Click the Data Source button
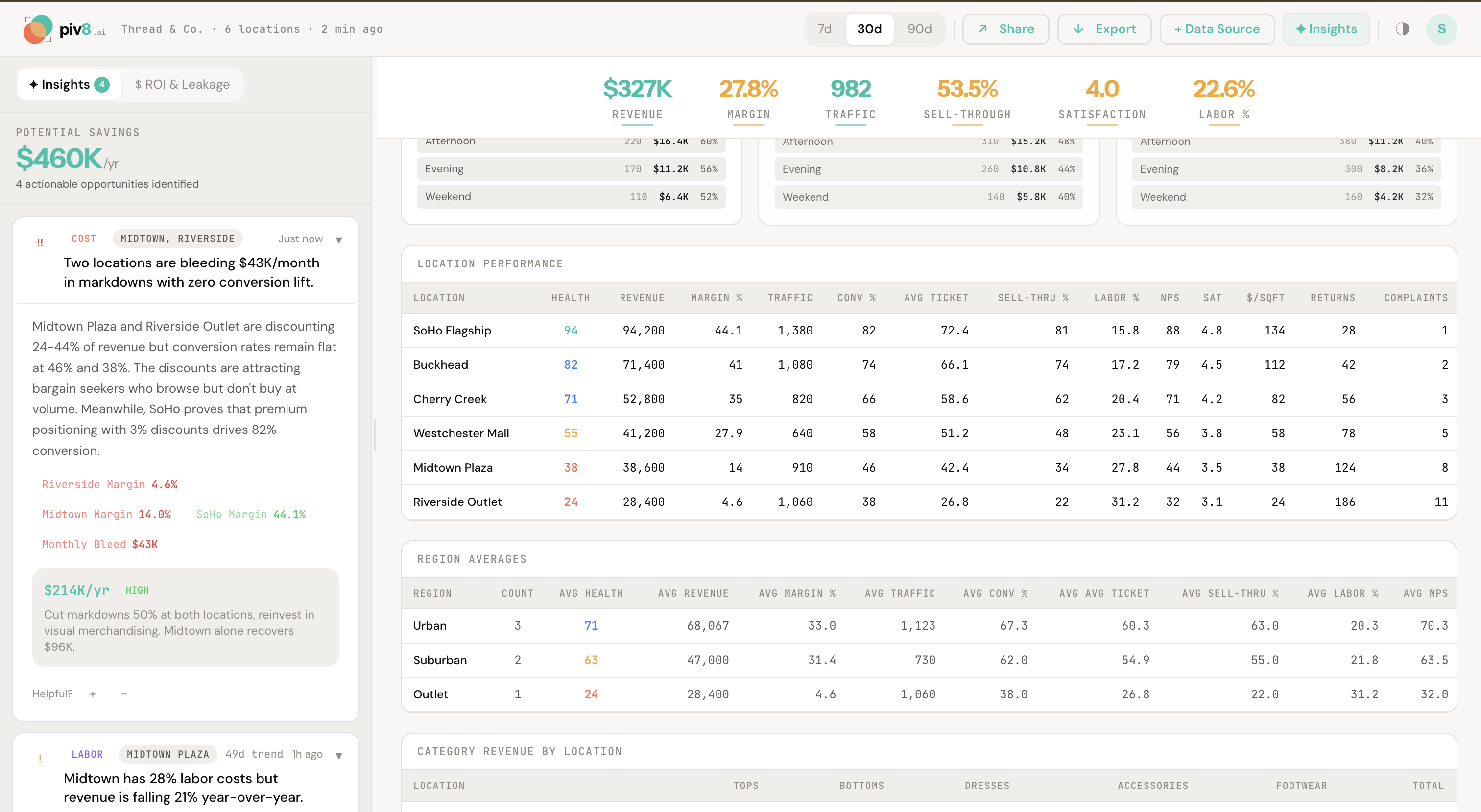 coord(1217,29)
